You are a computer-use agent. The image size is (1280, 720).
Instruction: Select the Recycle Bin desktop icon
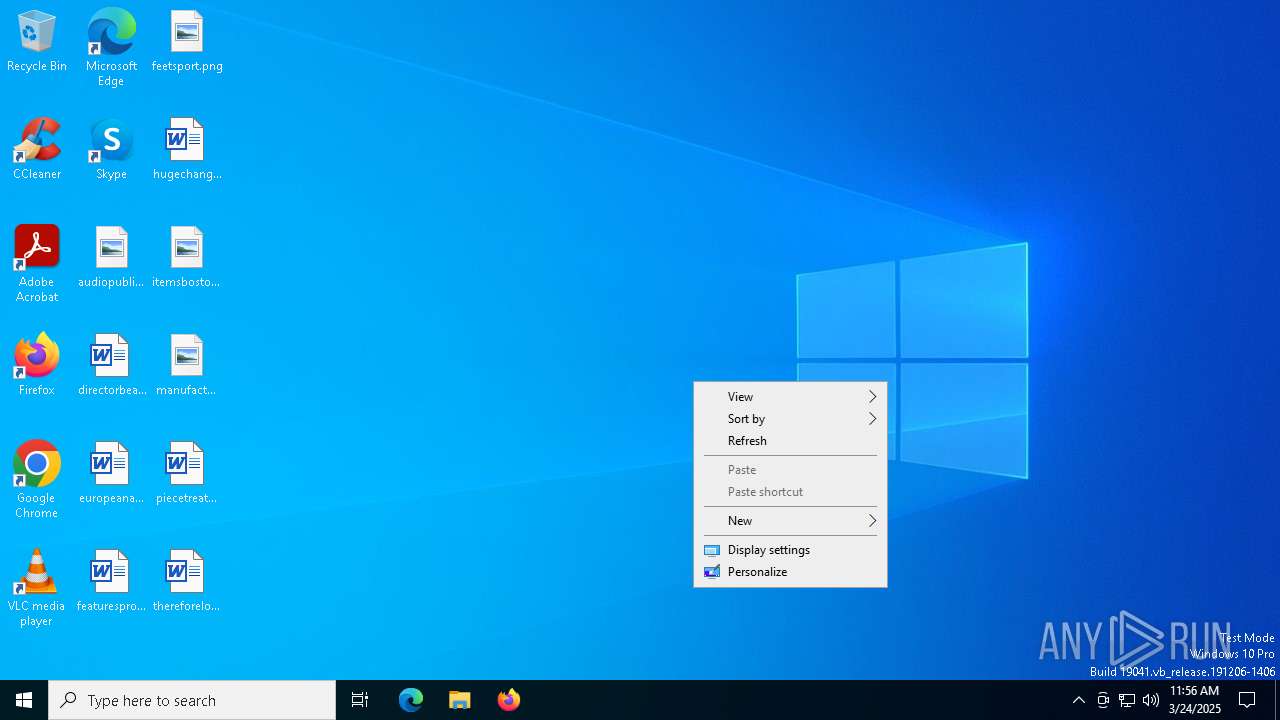37,42
